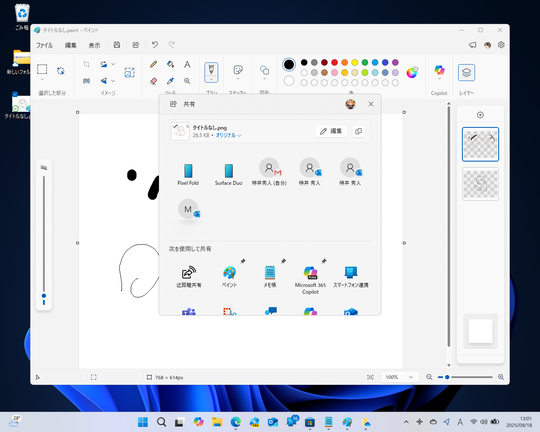The image size is (540, 432).
Task: Click the Edit button in share dialog
Action: click(x=331, y=131)
